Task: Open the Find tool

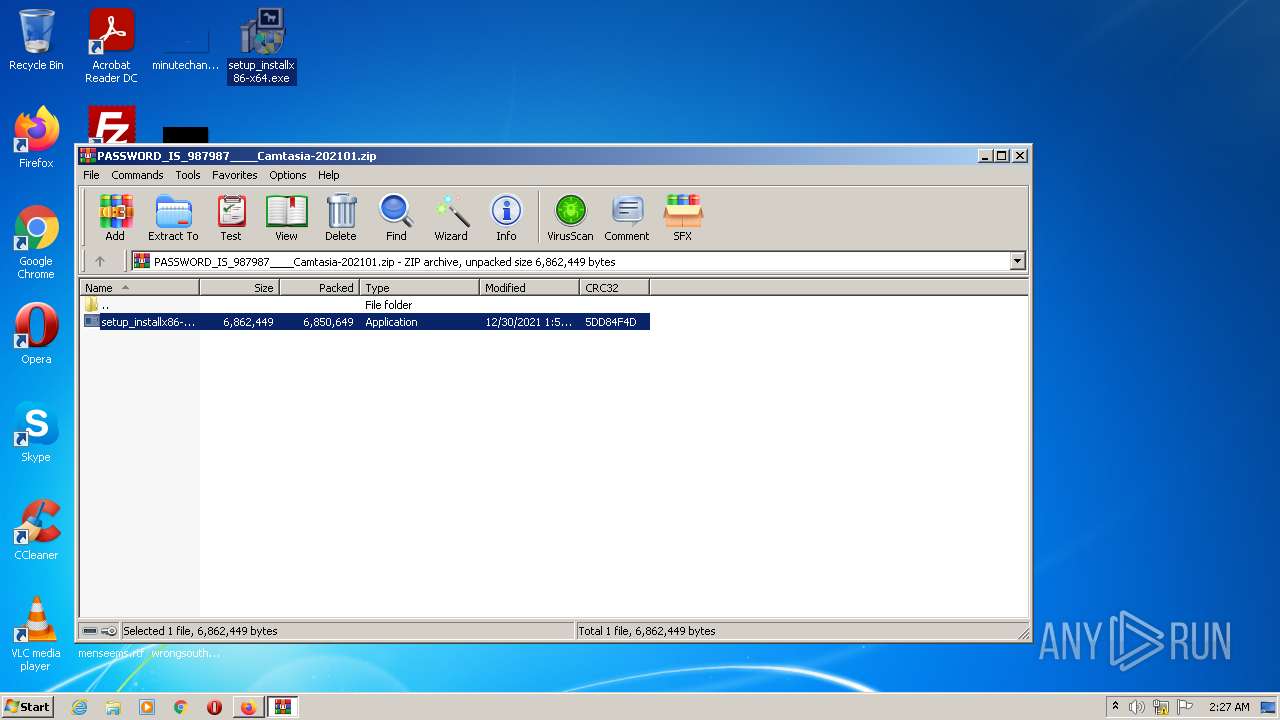Action: 396,218
